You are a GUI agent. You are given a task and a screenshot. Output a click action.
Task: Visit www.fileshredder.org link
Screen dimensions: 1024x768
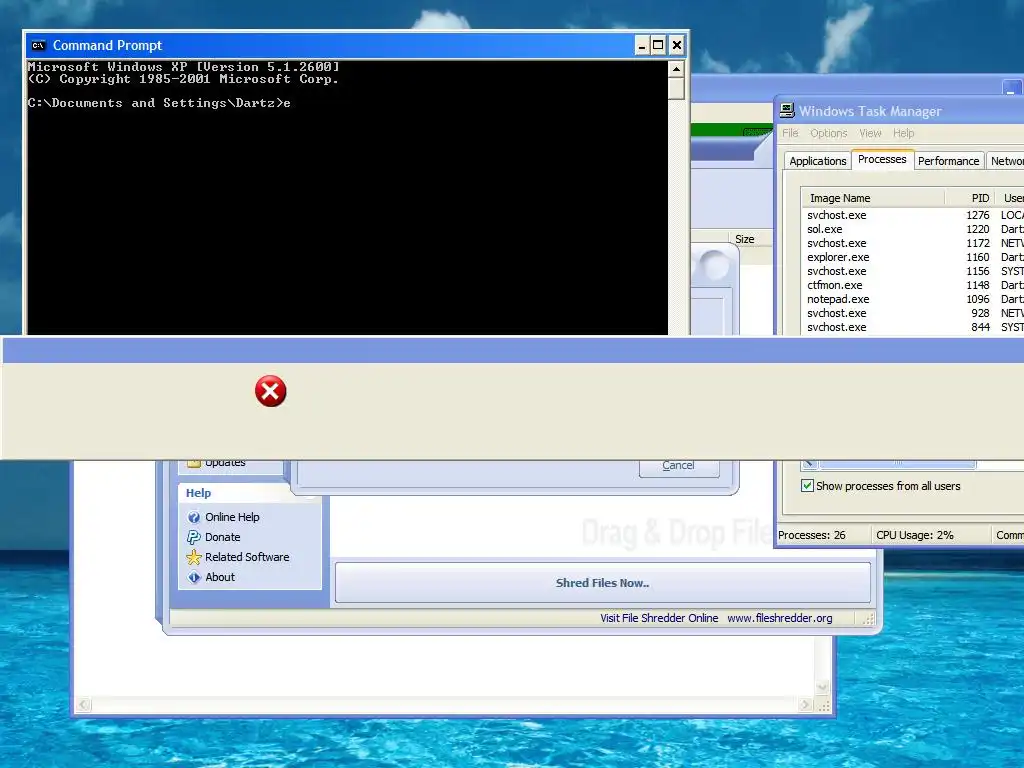click(x=780, y=618)
